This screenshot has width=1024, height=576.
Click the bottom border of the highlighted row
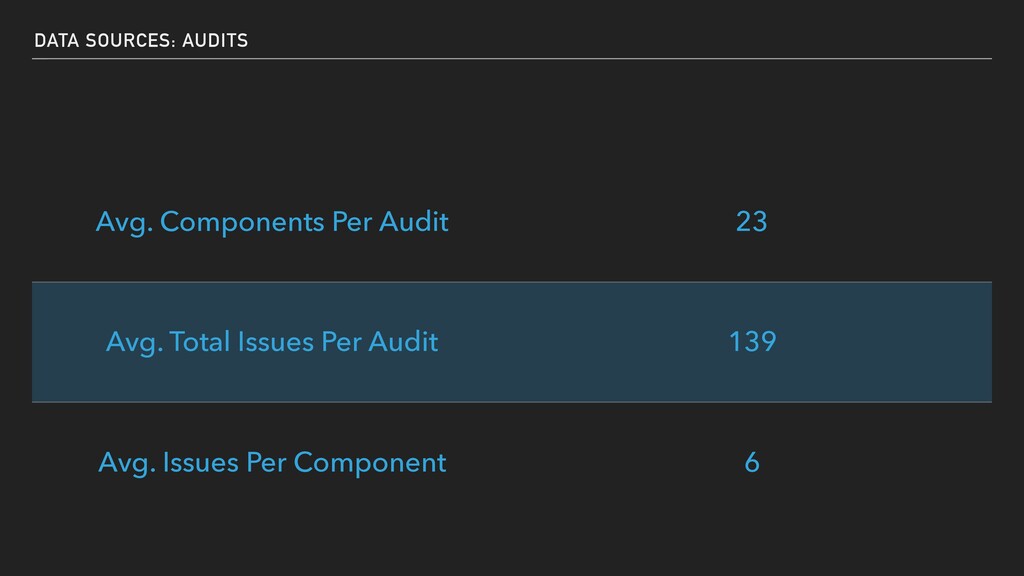512,402
